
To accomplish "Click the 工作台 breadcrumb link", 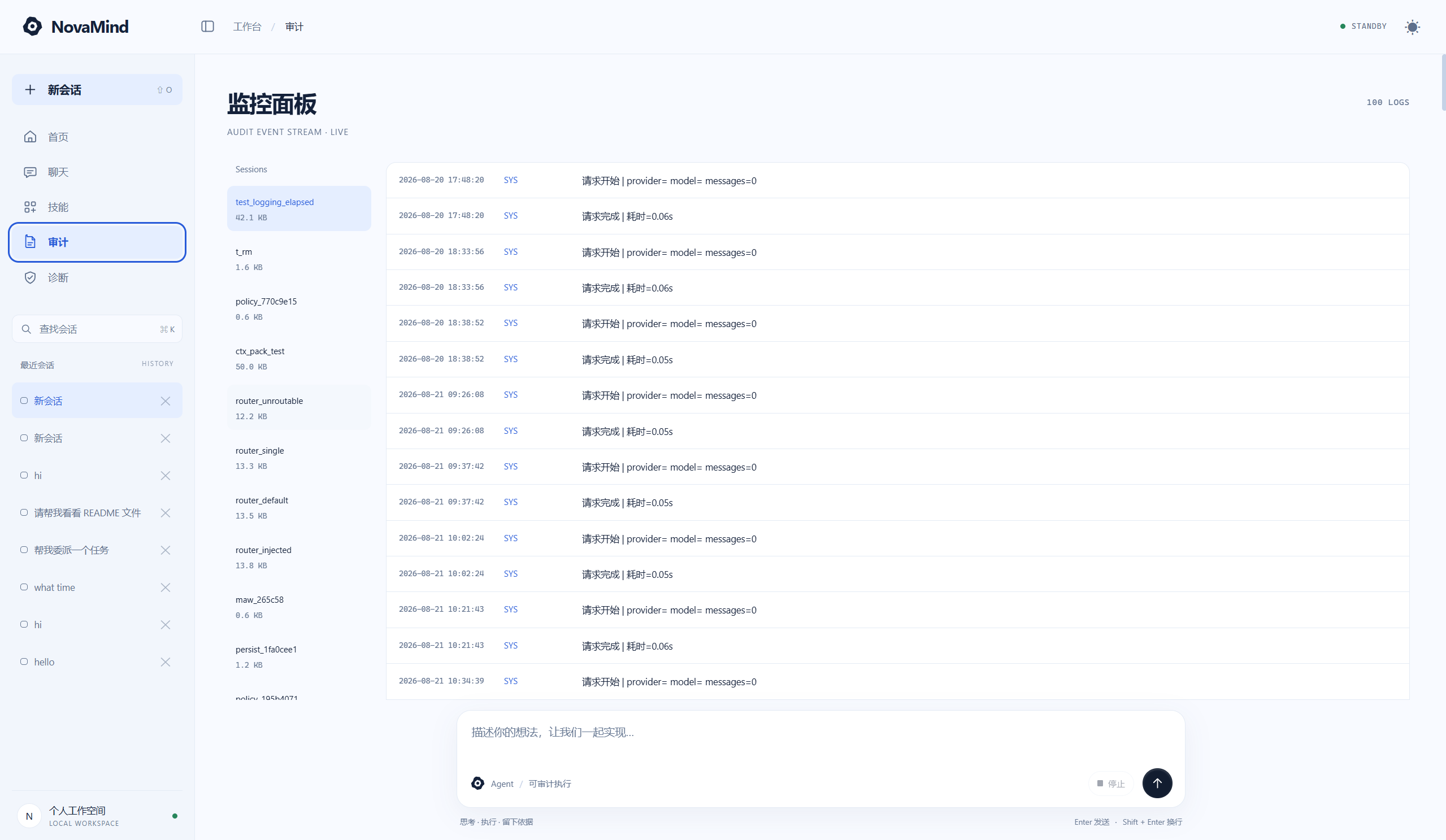I will pos(247,27).
